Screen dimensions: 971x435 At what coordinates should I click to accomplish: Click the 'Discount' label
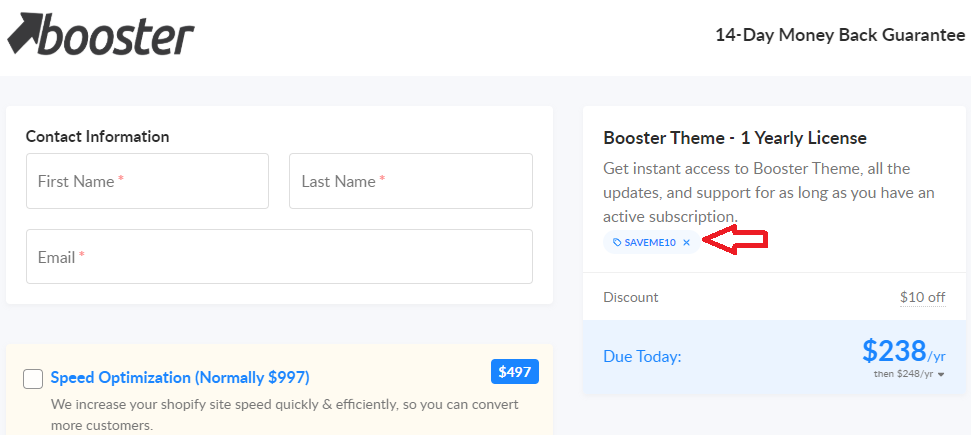pyautogui.click(x=630, y=297)
